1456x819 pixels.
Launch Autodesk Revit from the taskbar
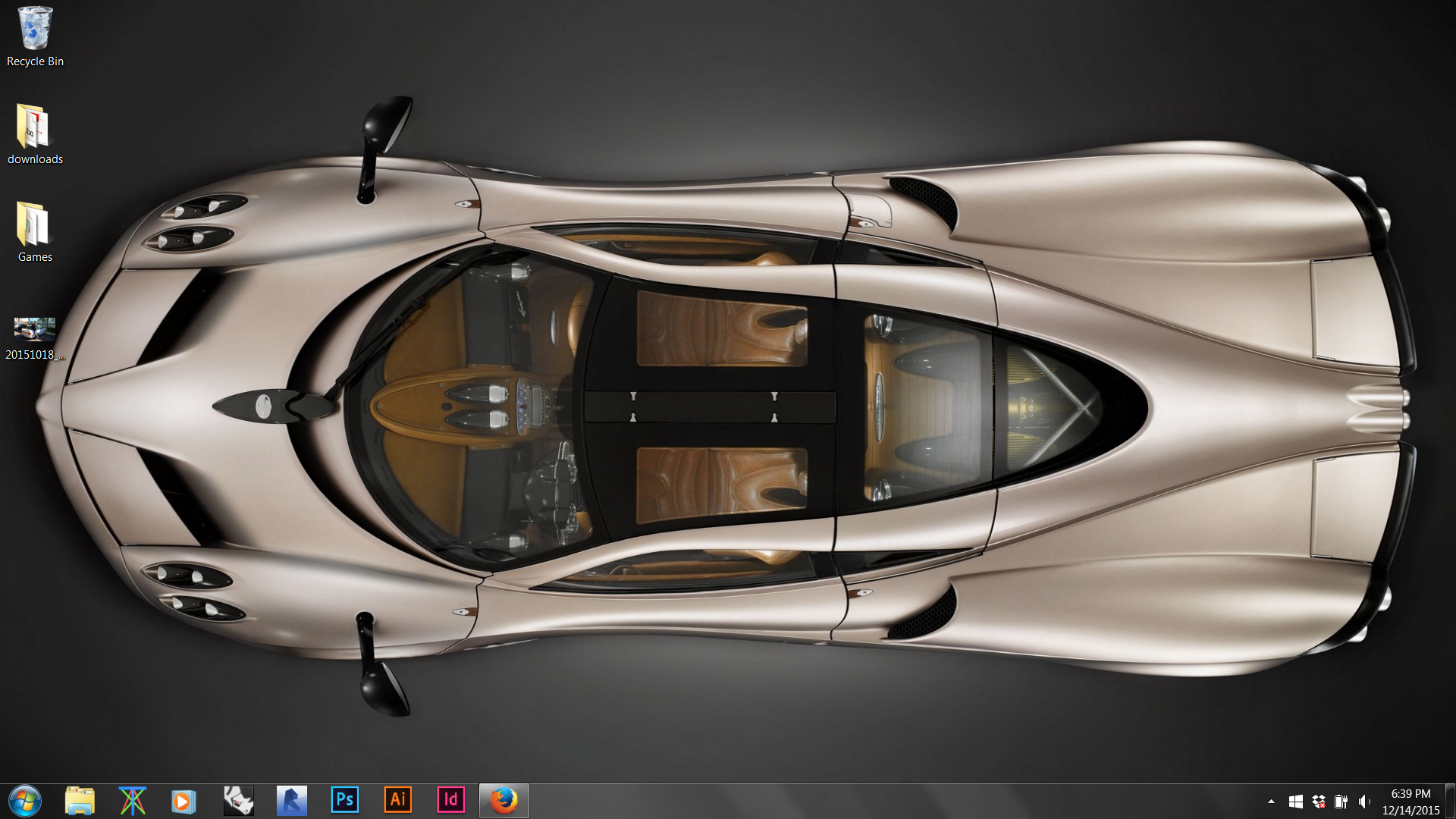click(291, 801)
